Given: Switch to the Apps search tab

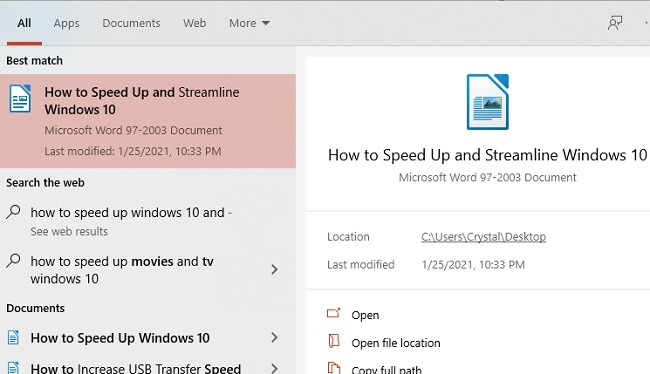Looking at the screenshot, I should coord(66,24).
